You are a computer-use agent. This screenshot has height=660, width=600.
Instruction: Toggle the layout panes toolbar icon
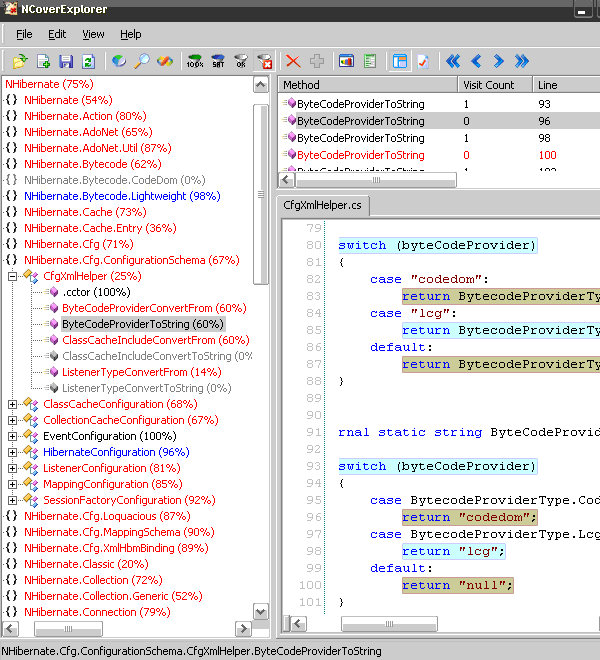[x=400, y=61]
